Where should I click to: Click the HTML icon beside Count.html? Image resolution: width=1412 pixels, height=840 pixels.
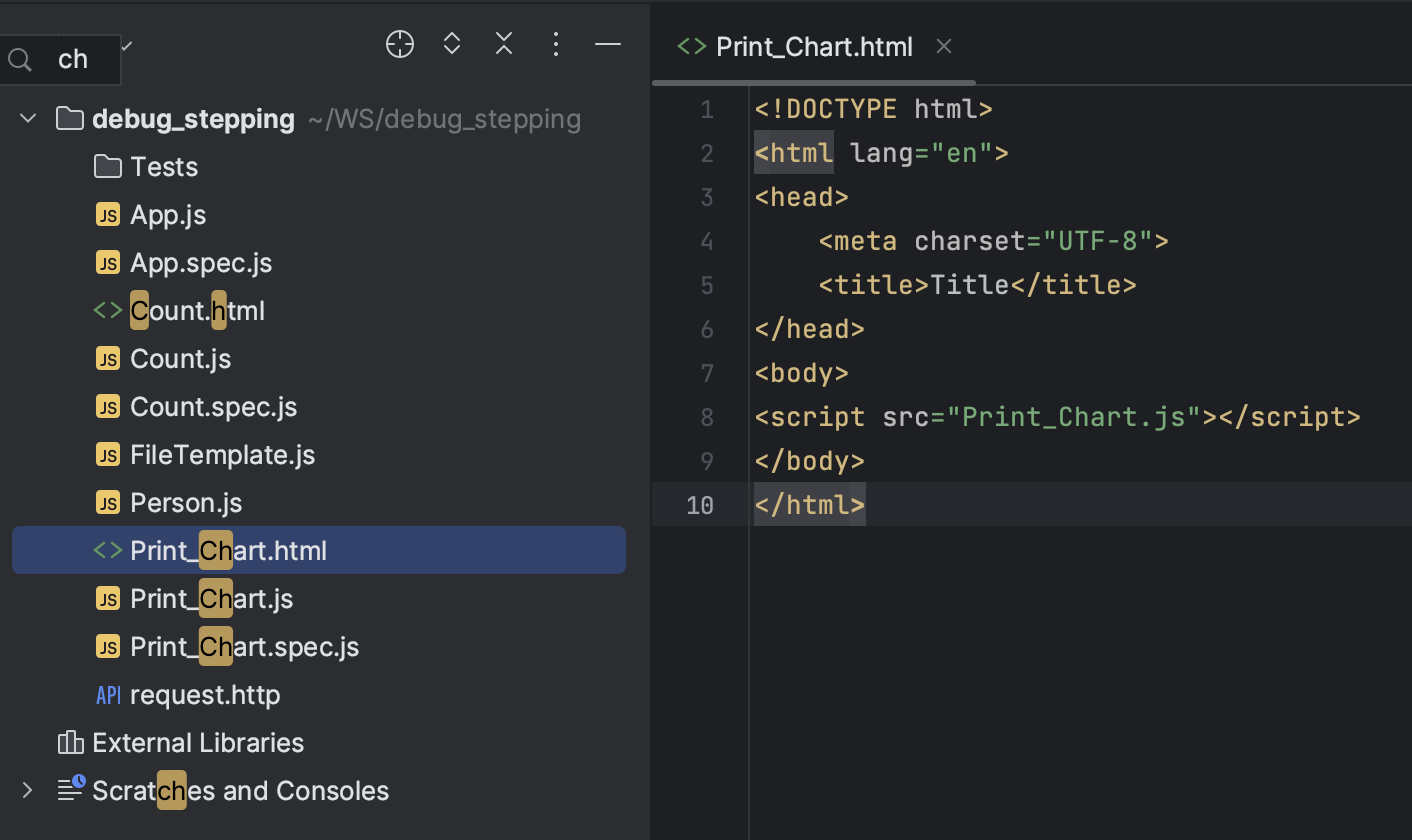[x=107, y=310]
